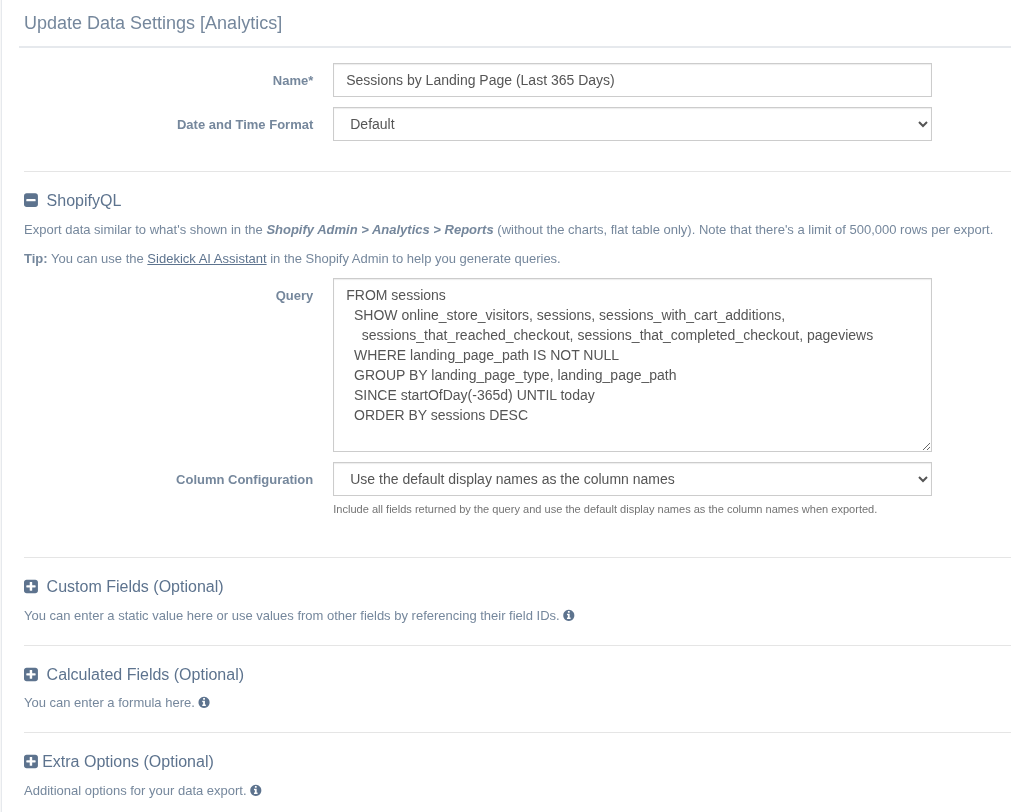This screenshot has height=812, width=1011.
Task: Click the 'Calculated Fields (Optional)' heading text
Action: 145,675
